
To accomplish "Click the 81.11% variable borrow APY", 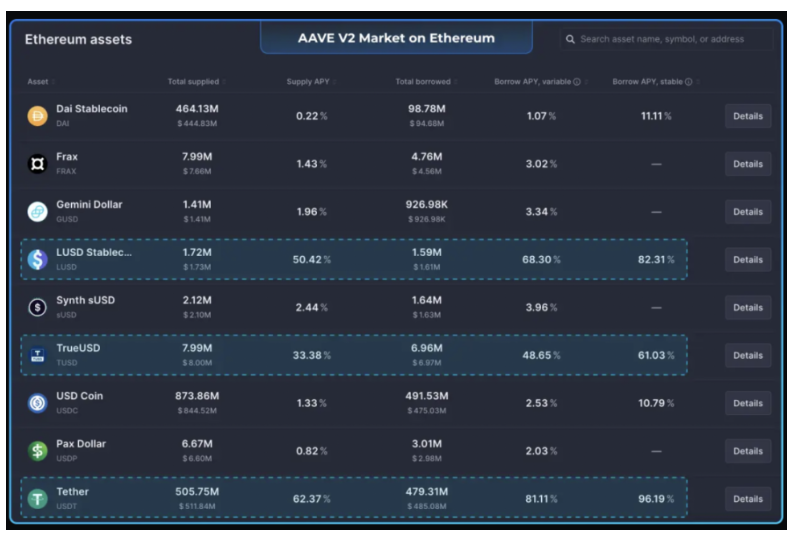I will [541, 499].
